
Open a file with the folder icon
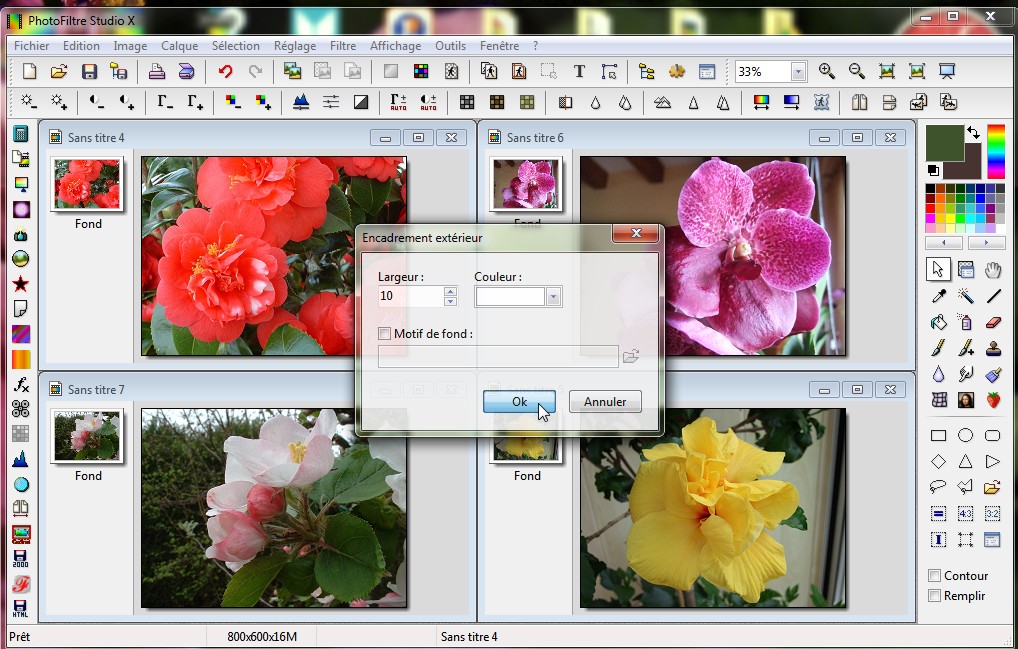pyautogui.click(x=59, y=71)
